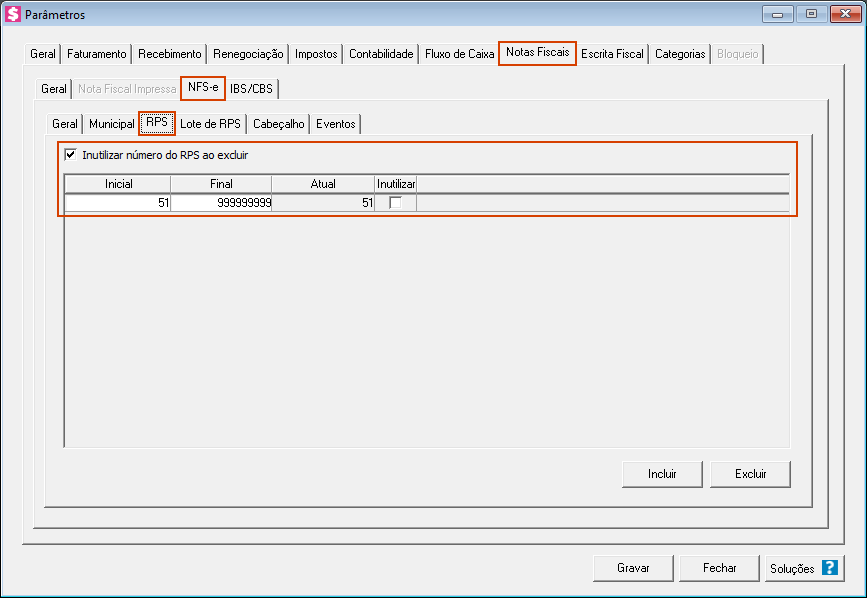Switch to the Recebimento tab
Screen dimensions: 867x598
click(170, 54)
